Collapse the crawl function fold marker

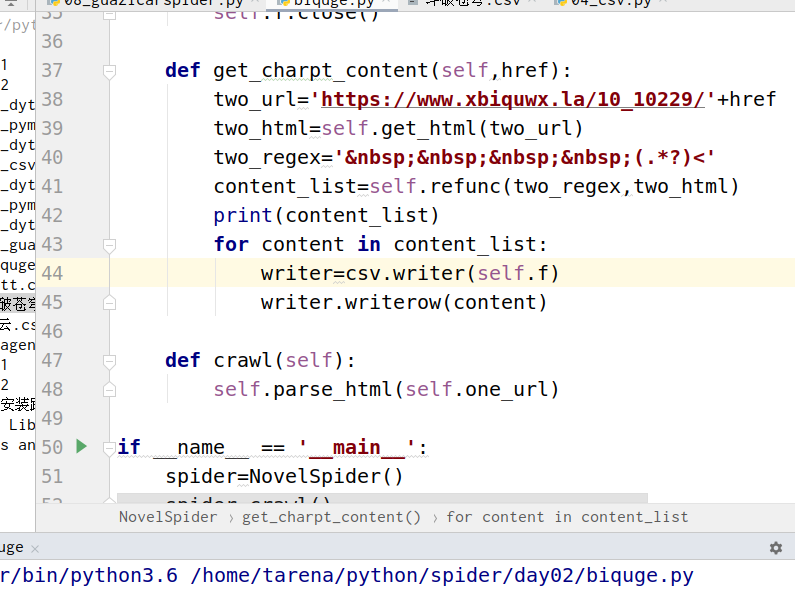tap(109, 360)
